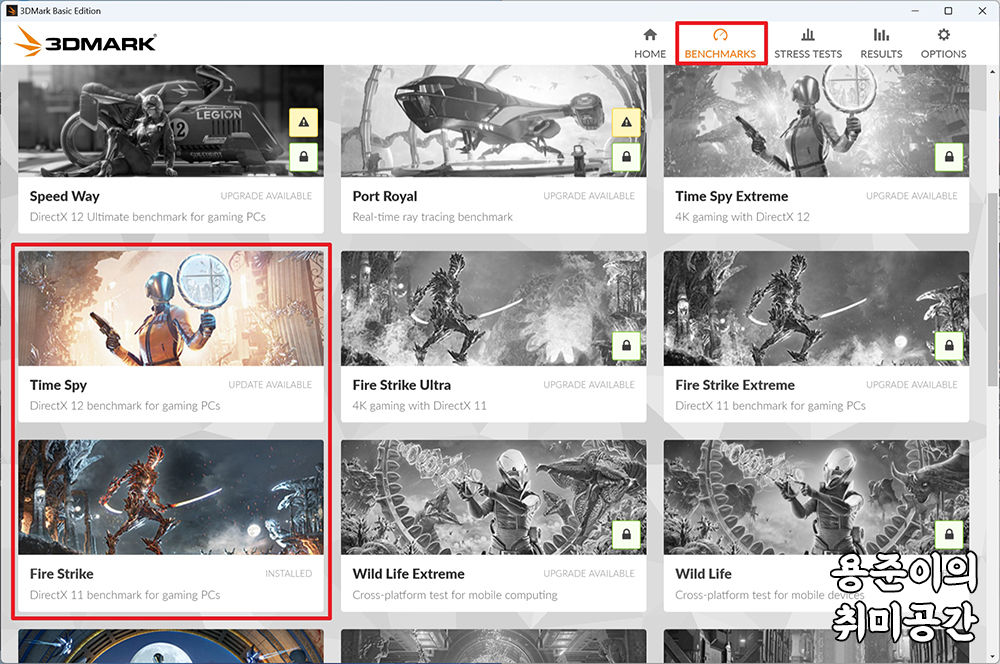Click the lock icon on Wild Life
This screenshot has width=1000, height=664.
click(x=949, y=535)
